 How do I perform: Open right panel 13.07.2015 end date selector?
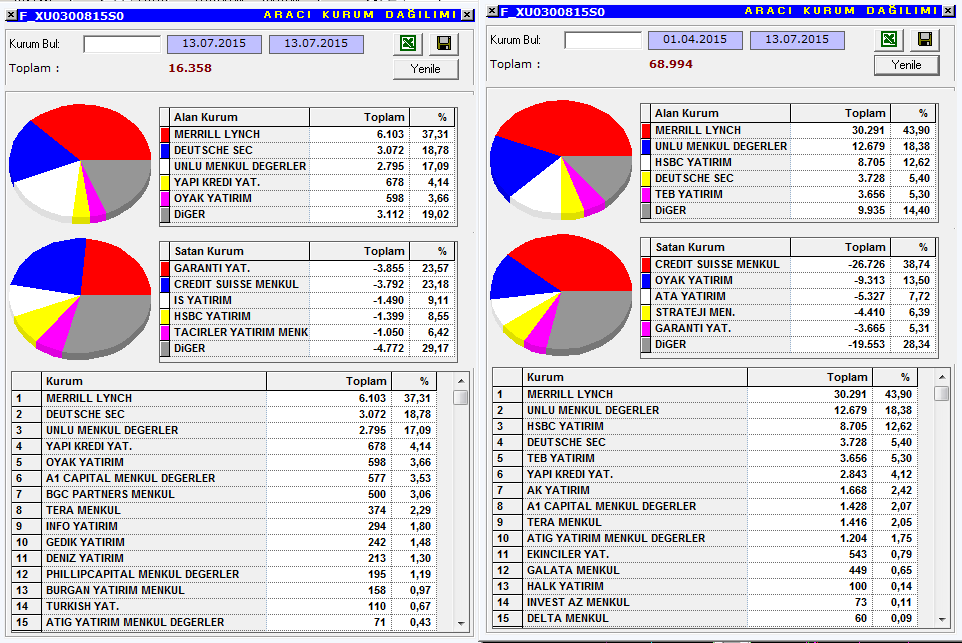coord(797,40)
